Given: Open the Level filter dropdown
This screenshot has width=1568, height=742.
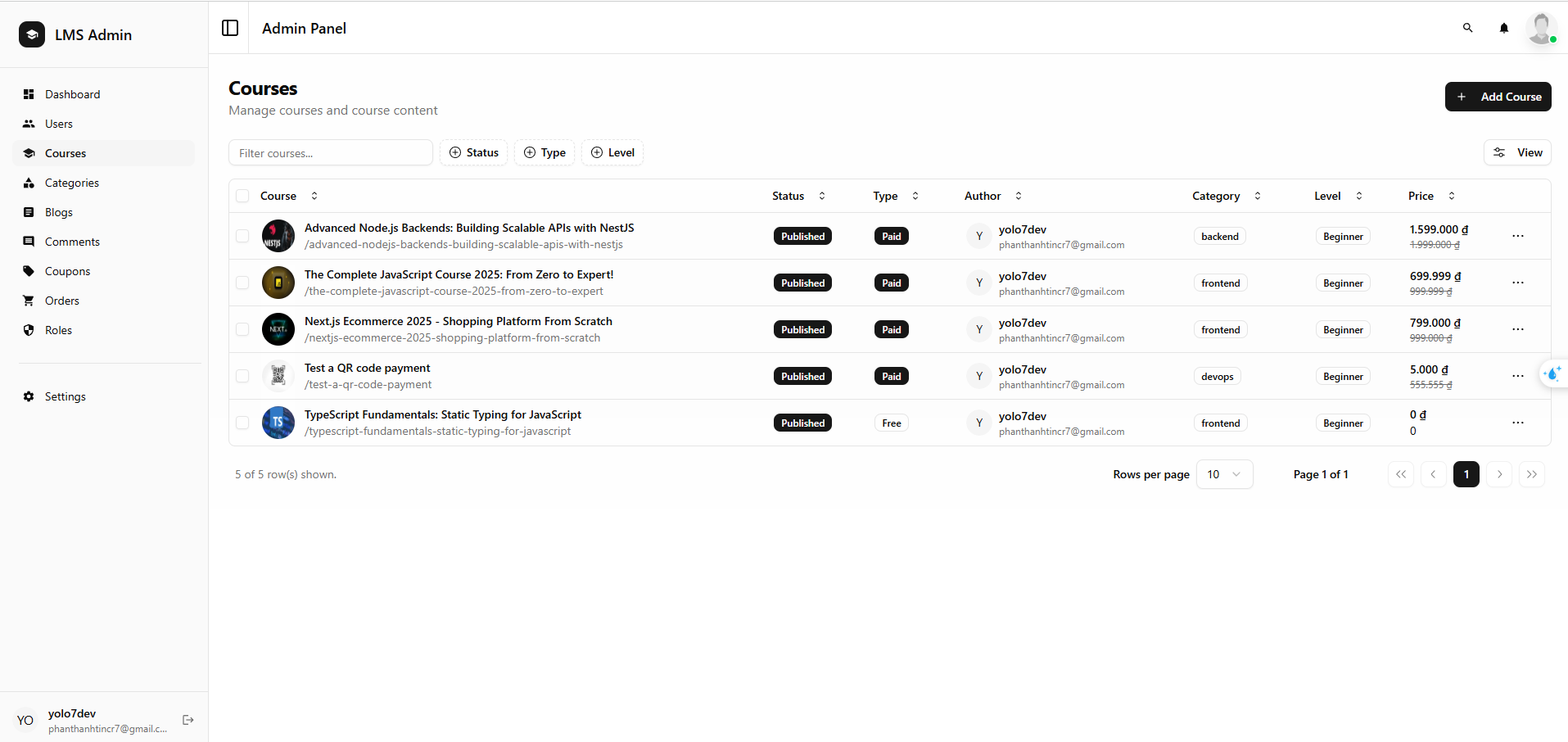Looking at the screenshot, I should (x=612, y=152).
